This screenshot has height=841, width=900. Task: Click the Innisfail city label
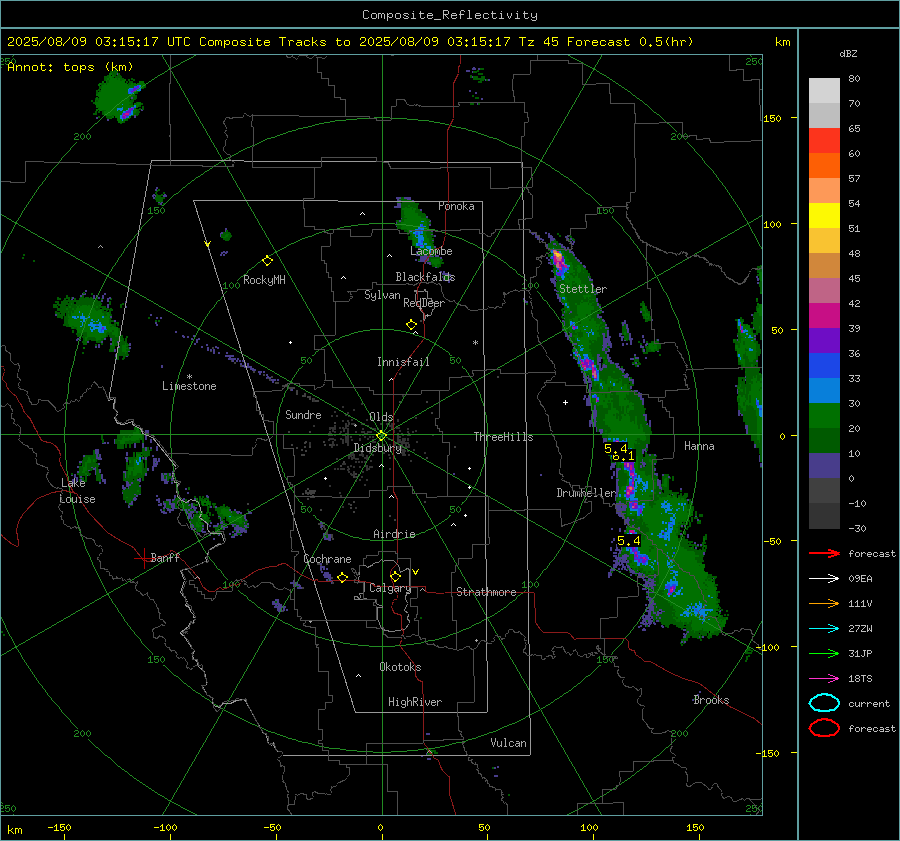403,362
